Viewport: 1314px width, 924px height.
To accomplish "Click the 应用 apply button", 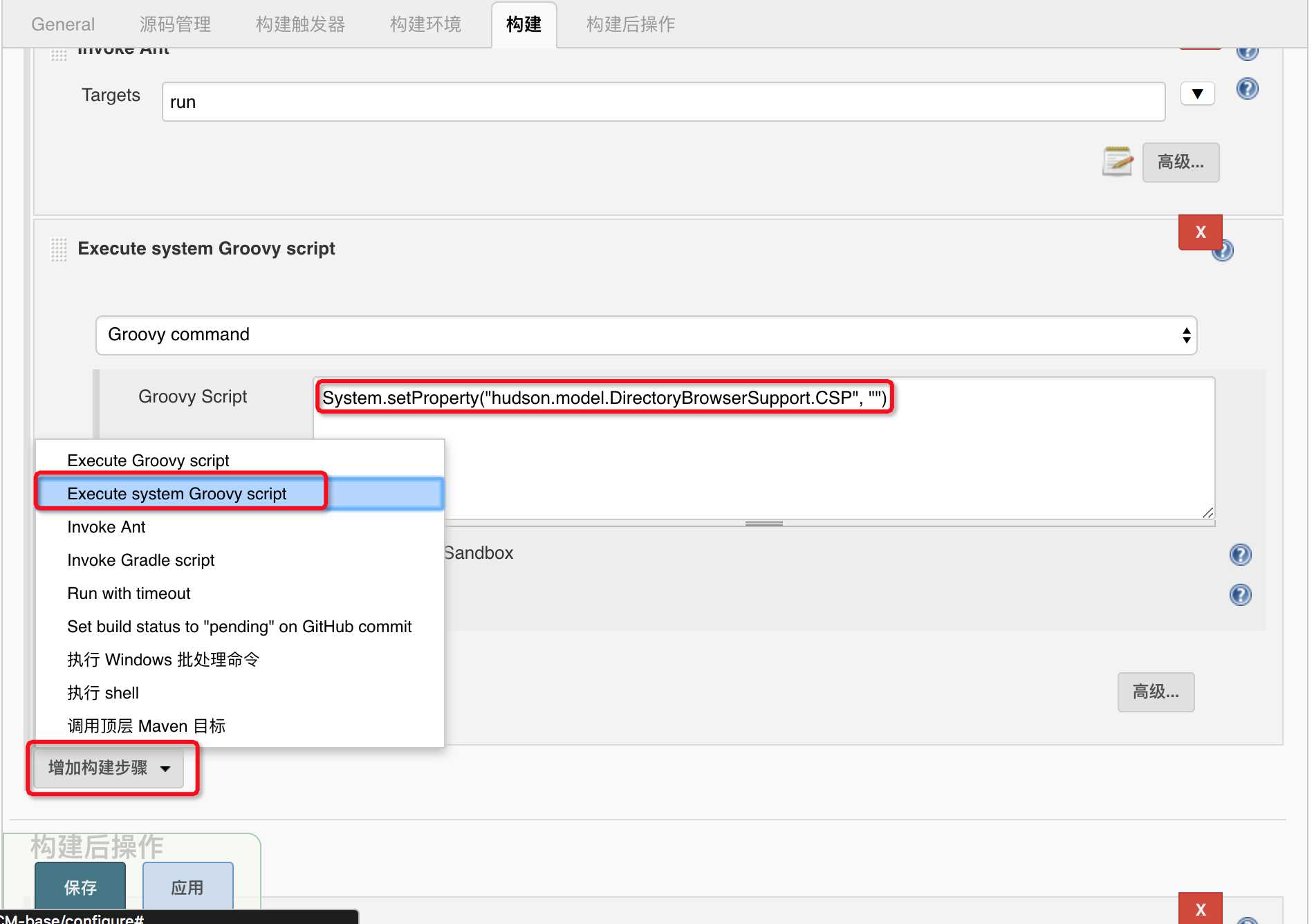I will [187, 887].
